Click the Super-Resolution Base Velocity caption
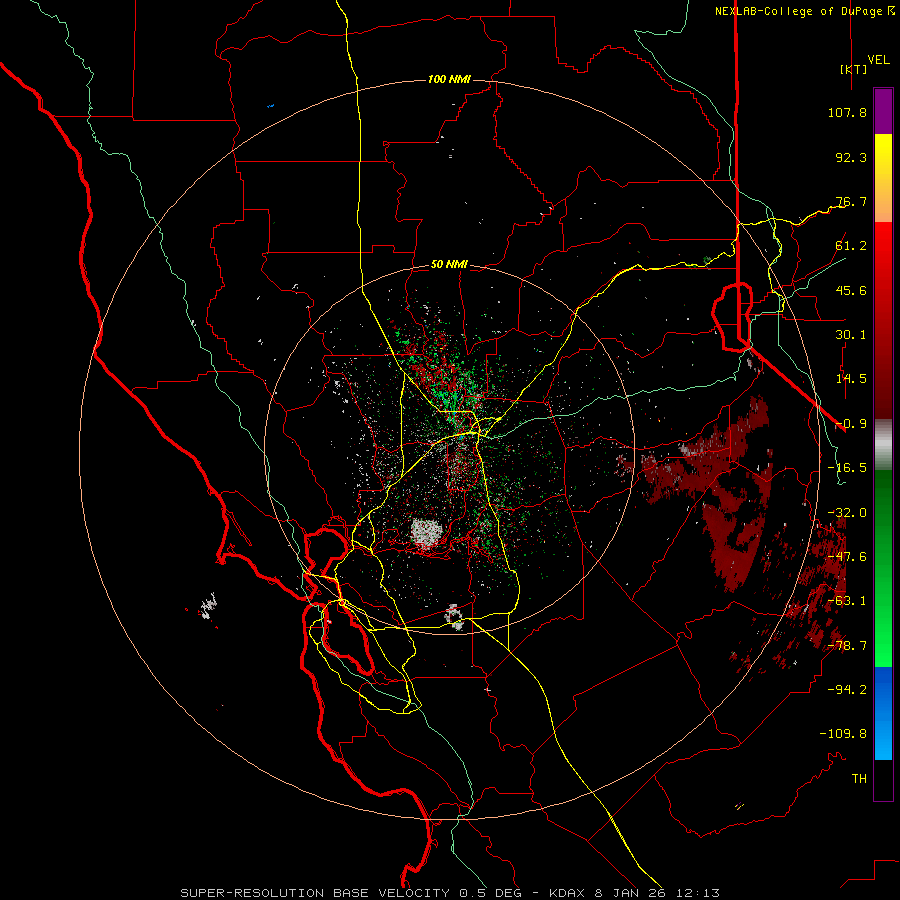 coord(449,893)
